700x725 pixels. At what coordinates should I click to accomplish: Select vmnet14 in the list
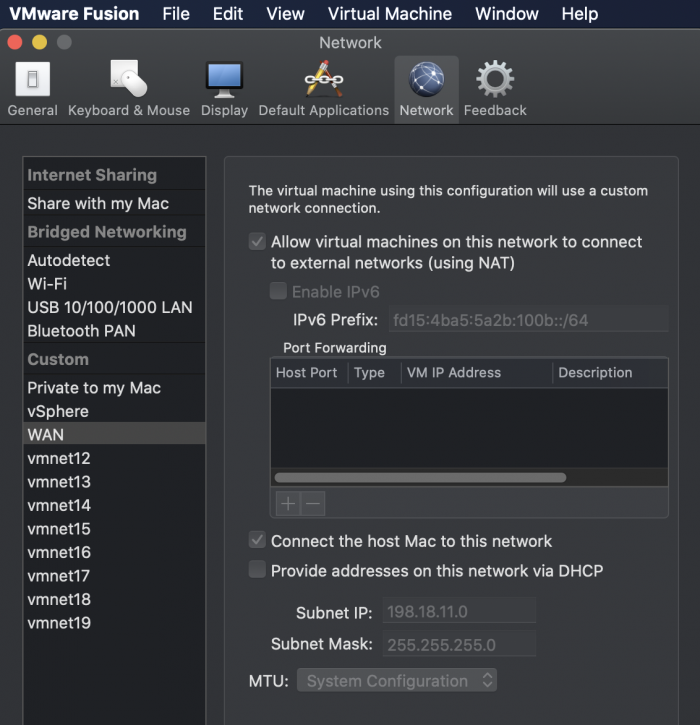pyautogui.click(x=114, y=505)
